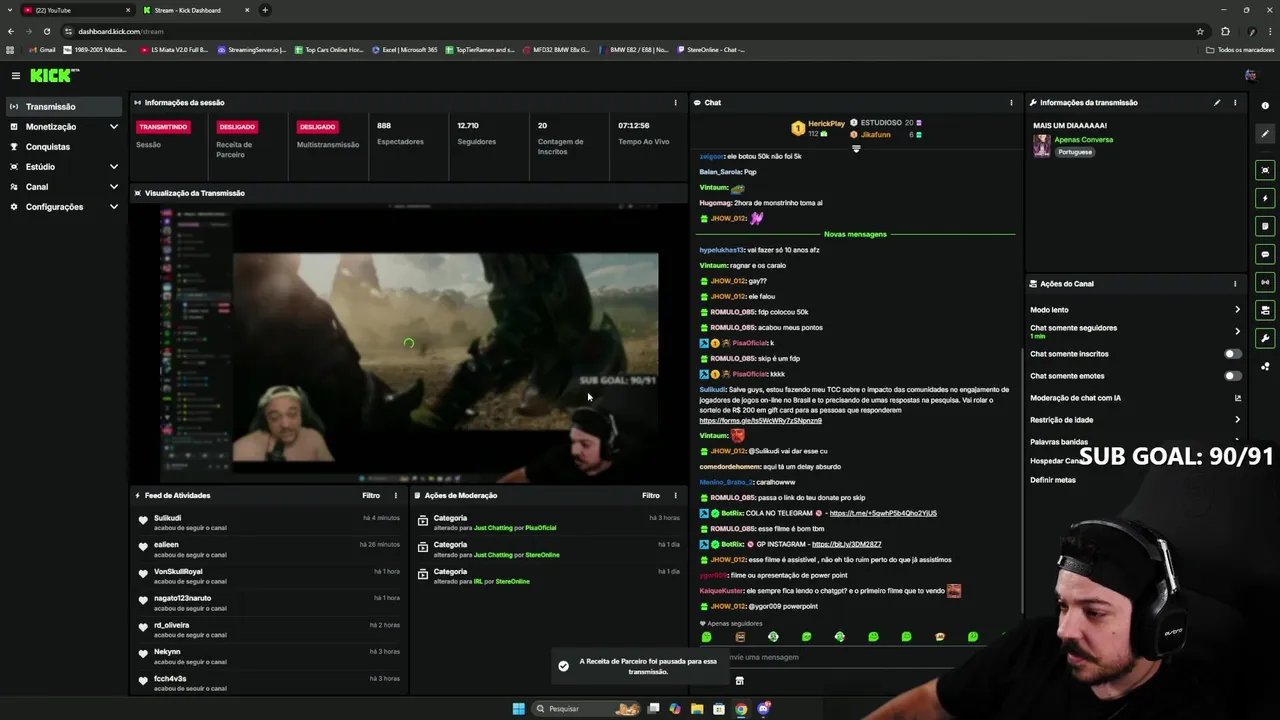The width and height of the screenshot is (1280, 720).
Task: Toggle Chat somente emotes switch
Action: [1233, 376]
